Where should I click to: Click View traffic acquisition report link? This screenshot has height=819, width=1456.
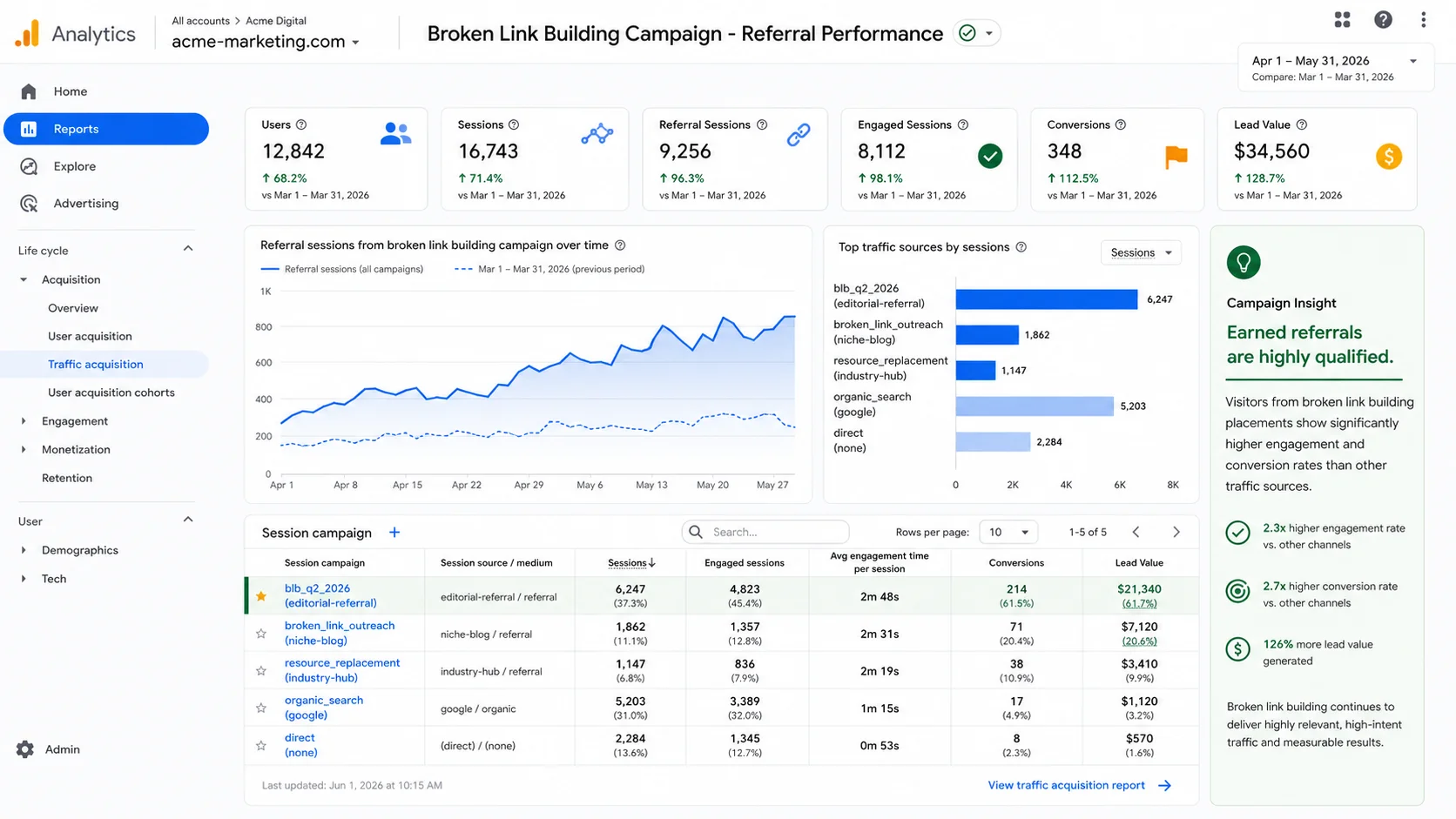(x=1080, y=785)
